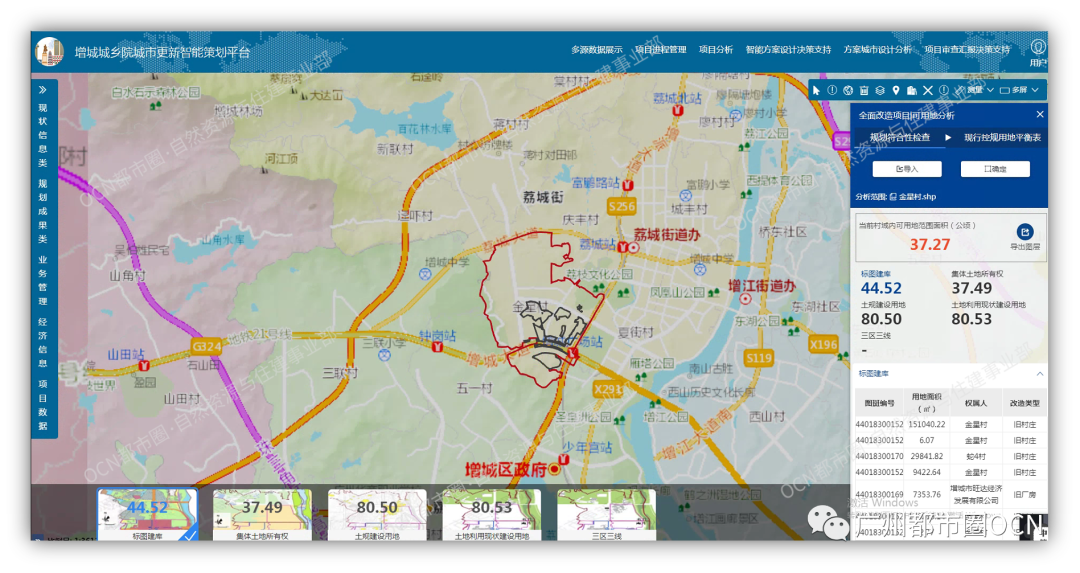The width and height of the screenshot is (1080, 573).
Task: Click the first info circle icon in toolbar
Action: (x=832, y=90)
